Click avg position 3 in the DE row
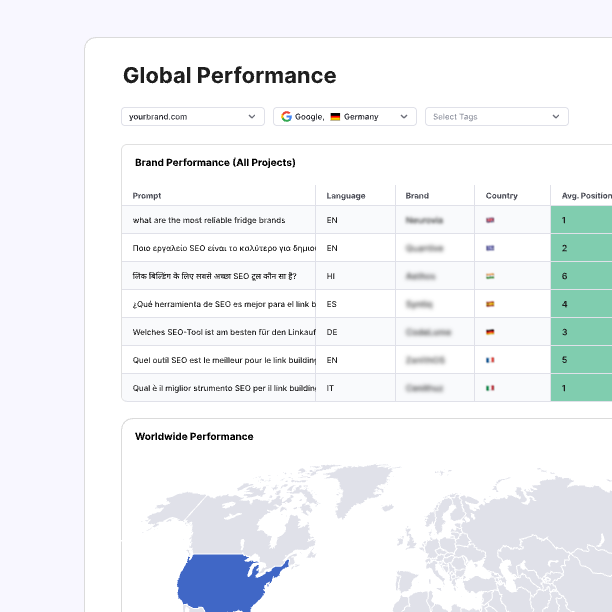612x612 pixels. click(x=581, y=332)
